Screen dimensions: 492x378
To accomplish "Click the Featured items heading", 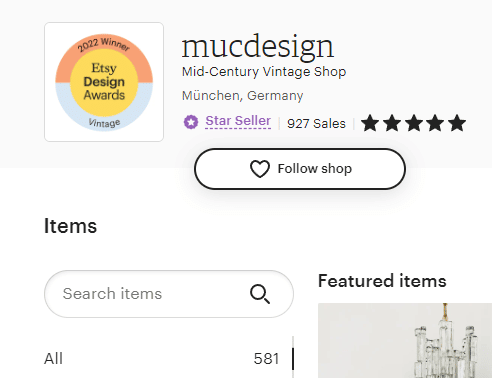I will point(382,281).
